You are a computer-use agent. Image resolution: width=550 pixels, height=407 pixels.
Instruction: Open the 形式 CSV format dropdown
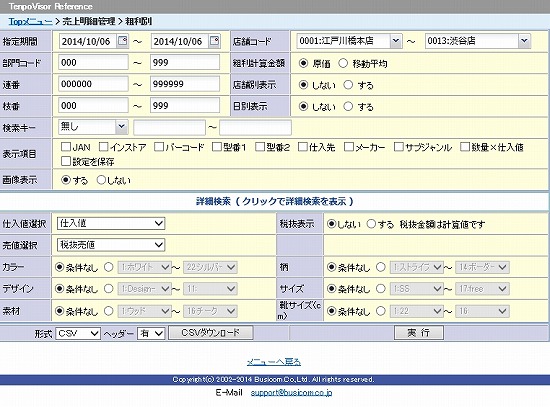(78, 333)
